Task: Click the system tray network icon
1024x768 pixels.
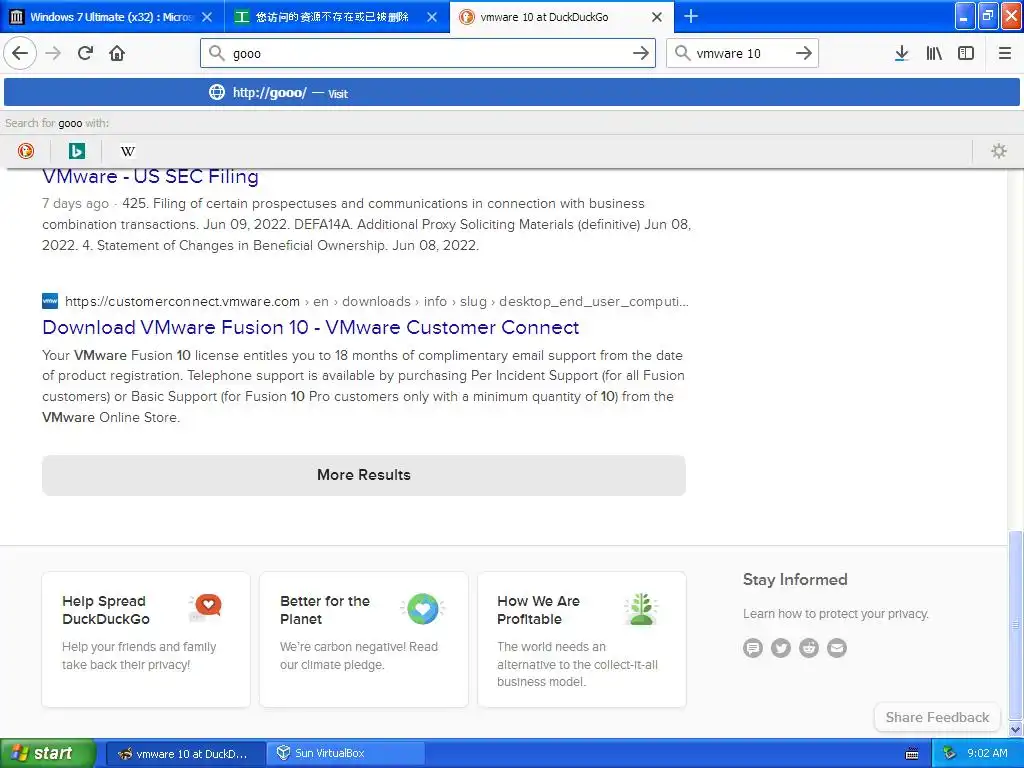Action: pyautogui.click(x=949, y=753)
